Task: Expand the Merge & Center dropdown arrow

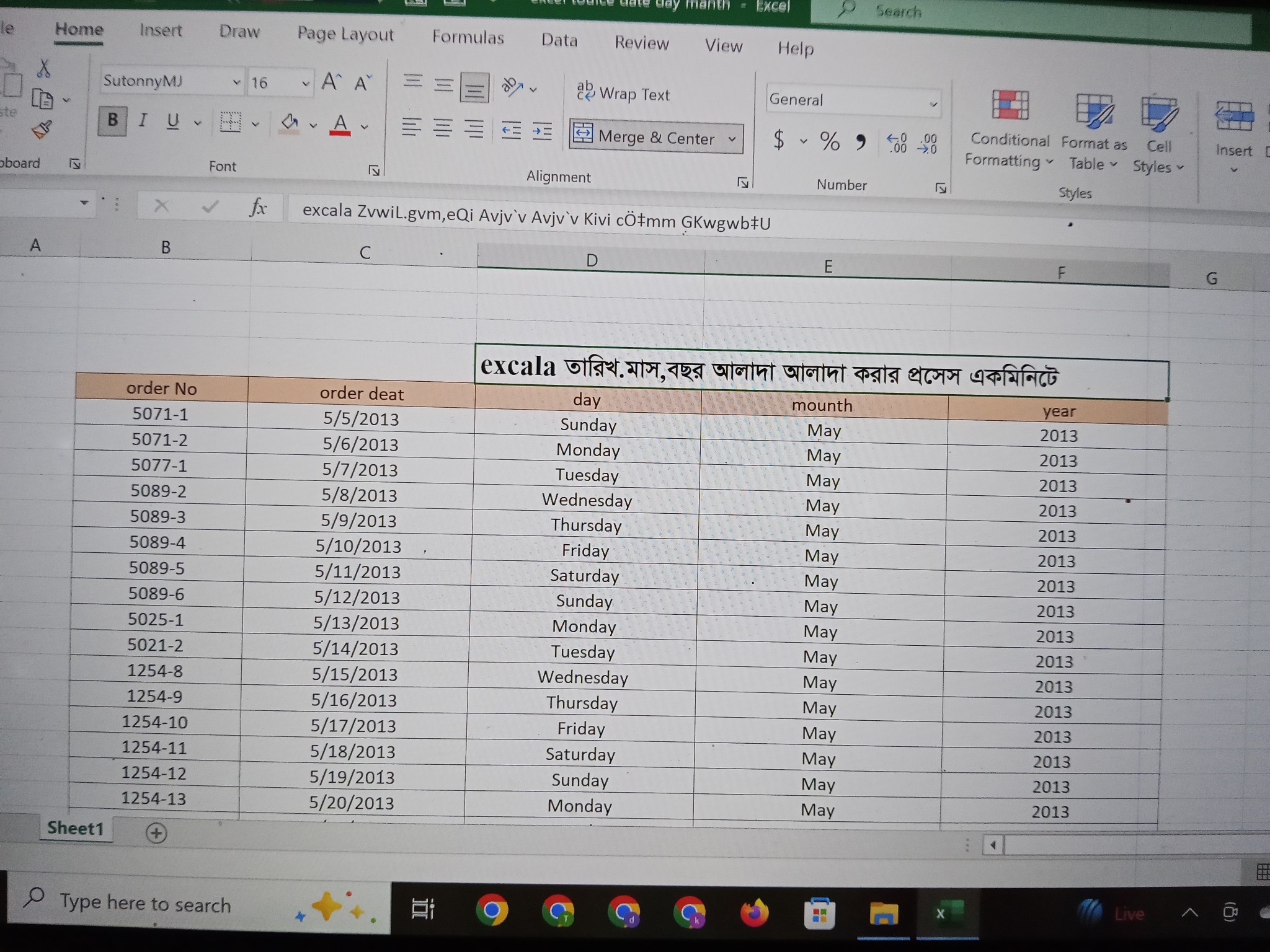Action: 732,139
